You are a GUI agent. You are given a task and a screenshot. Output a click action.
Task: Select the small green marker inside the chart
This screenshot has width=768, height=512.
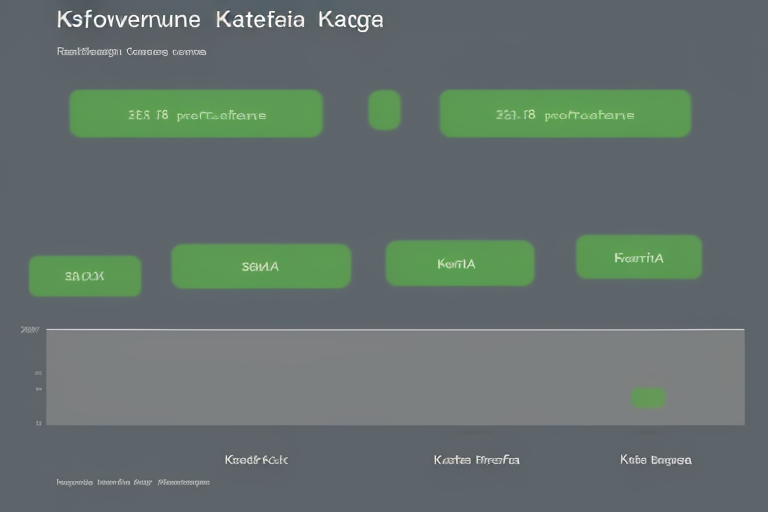(x=648, y=398)
